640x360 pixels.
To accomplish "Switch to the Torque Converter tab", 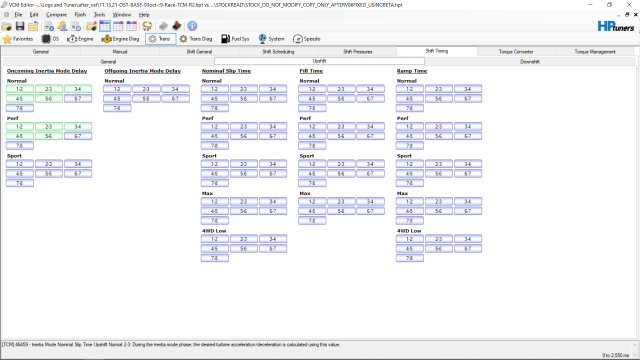I will pyautogui.click(x=516, y=51).
